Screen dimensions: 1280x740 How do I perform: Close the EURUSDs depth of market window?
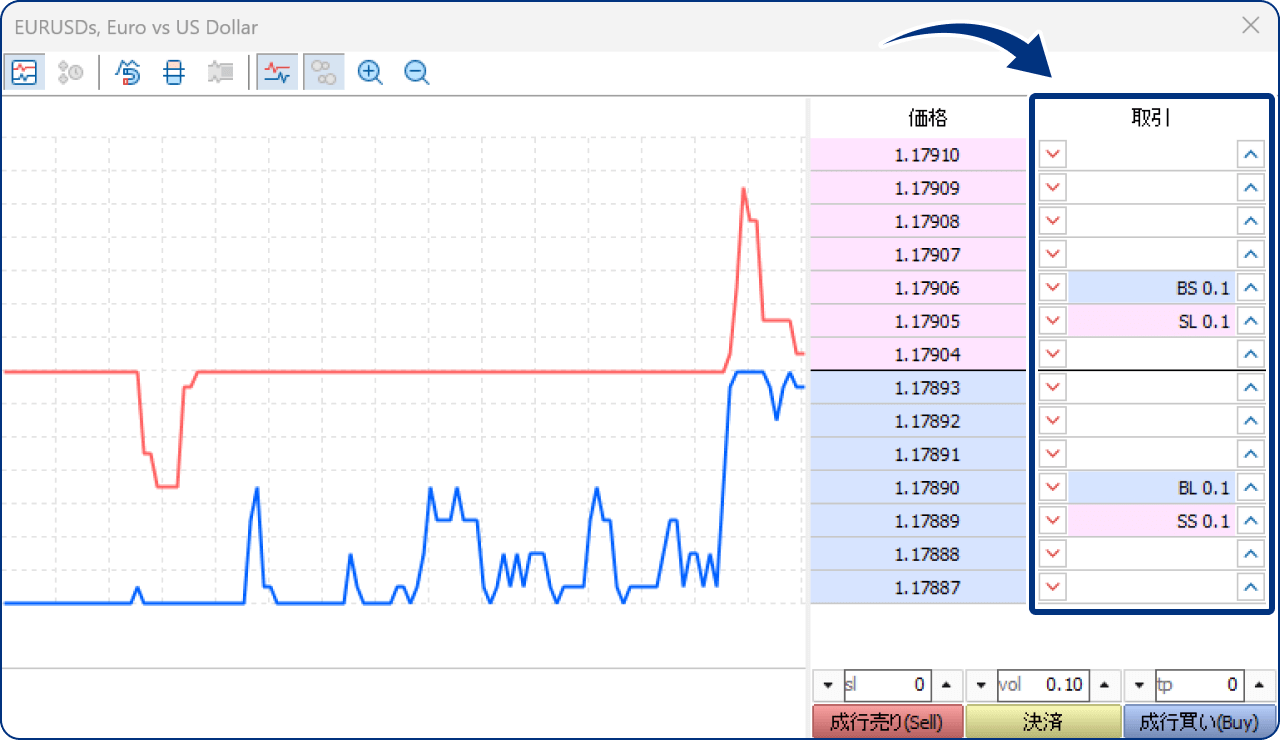pyautogui.click(x=1250, y=26)
